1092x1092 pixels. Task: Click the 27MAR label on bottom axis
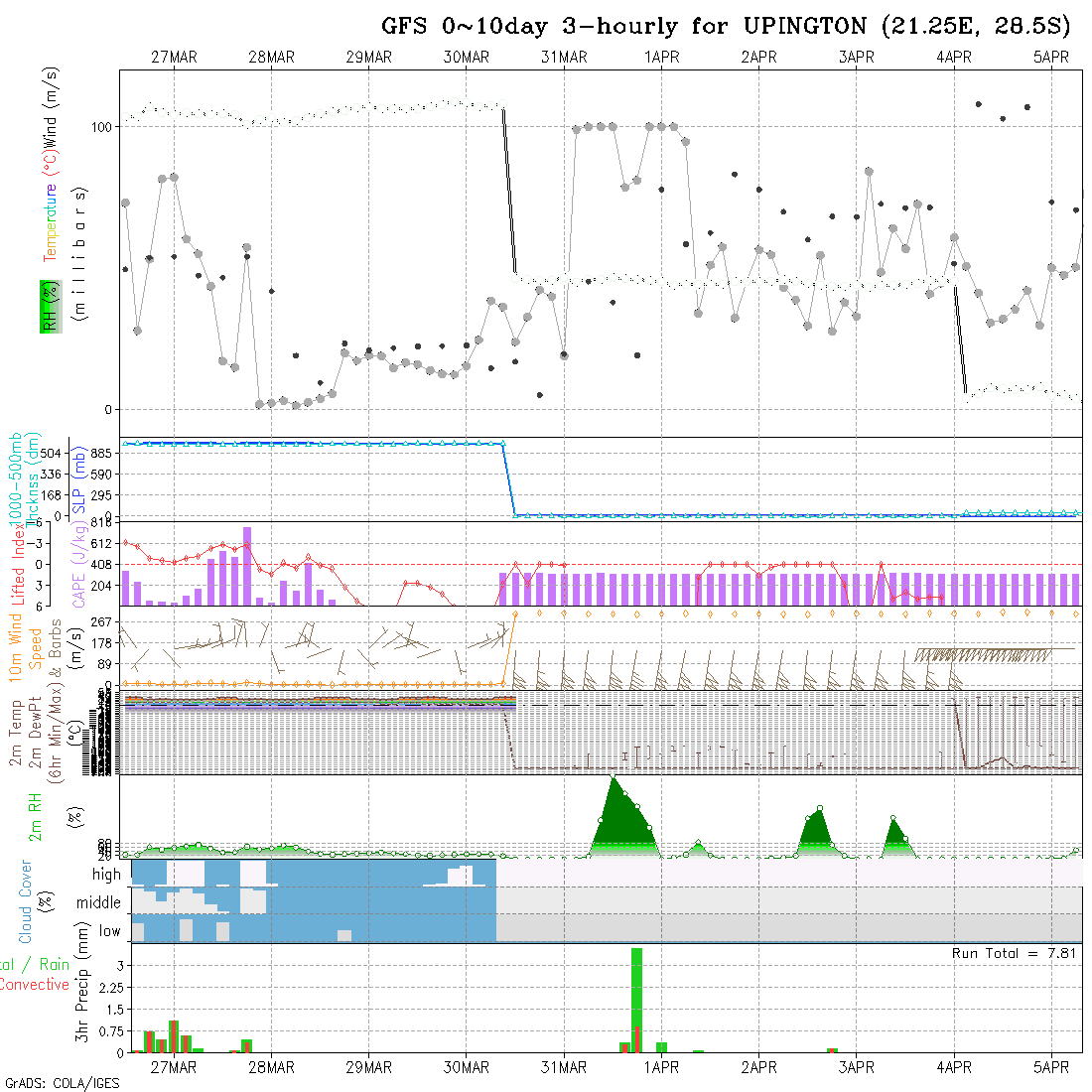click(x=174, y=1067)
